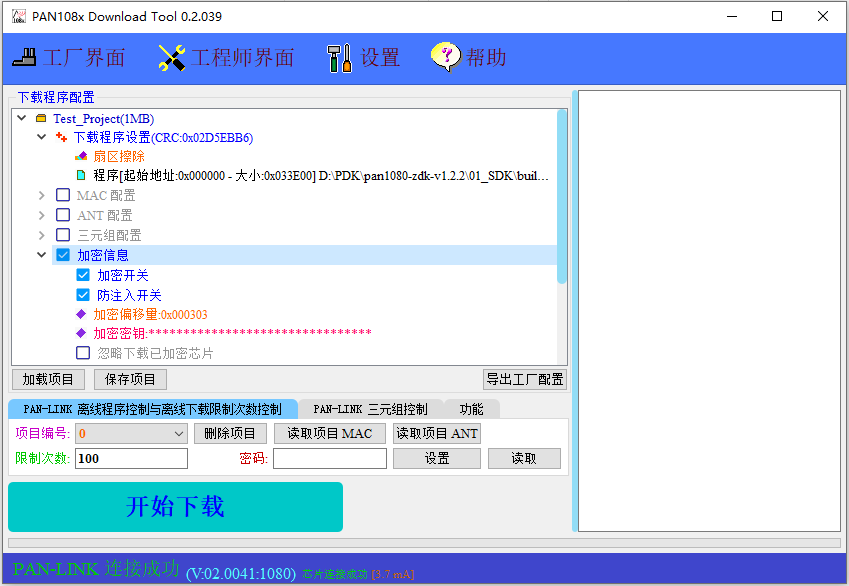Enable the MAC 配置 checkbox

[63, 195]
